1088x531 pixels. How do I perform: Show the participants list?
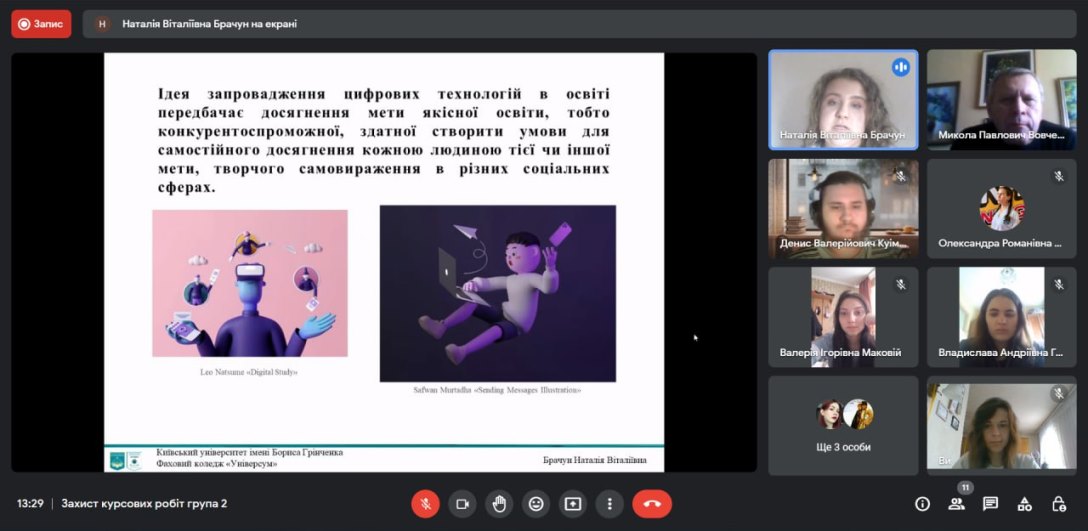(956, 504)
